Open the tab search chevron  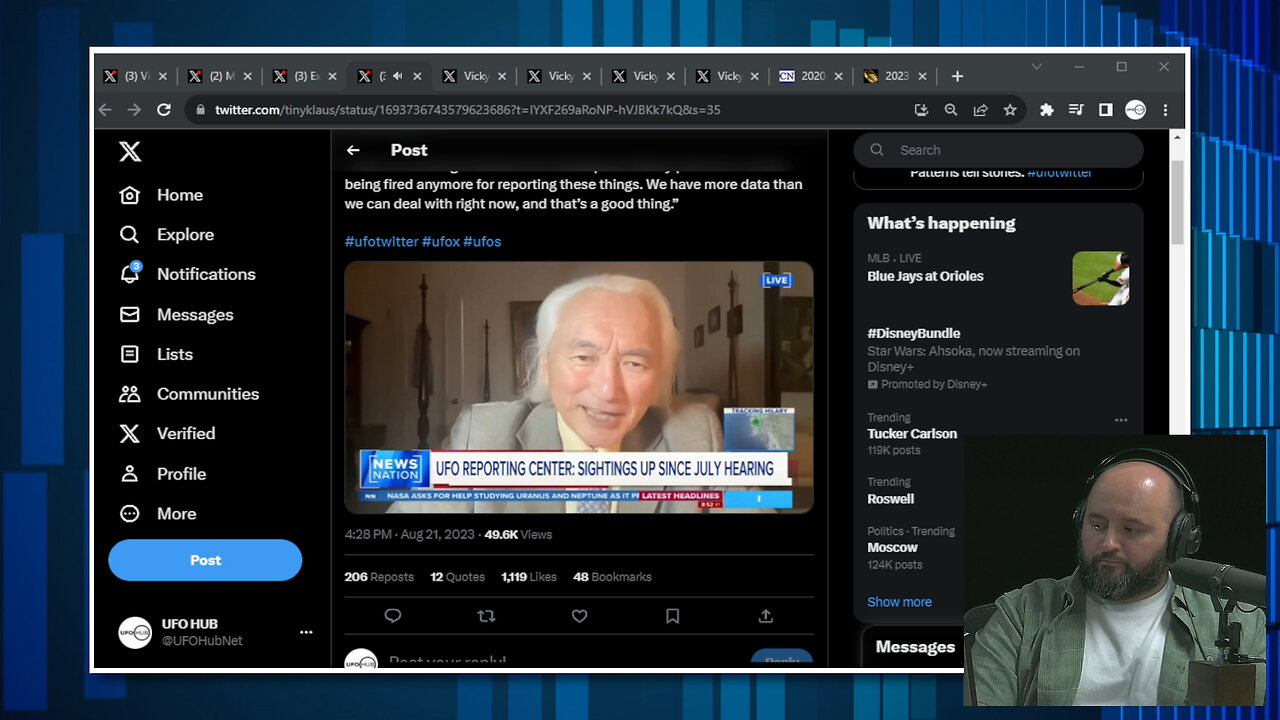point(1036,67)
